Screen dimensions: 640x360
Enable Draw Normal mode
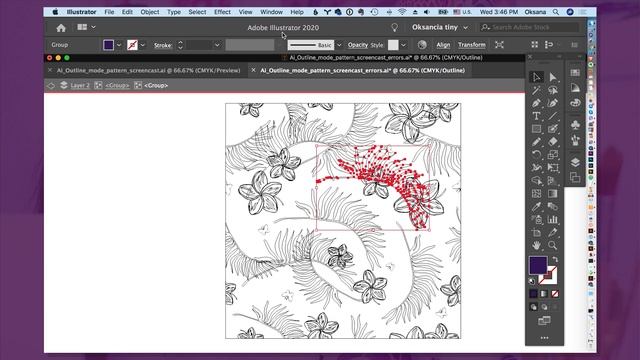[533, 307]
